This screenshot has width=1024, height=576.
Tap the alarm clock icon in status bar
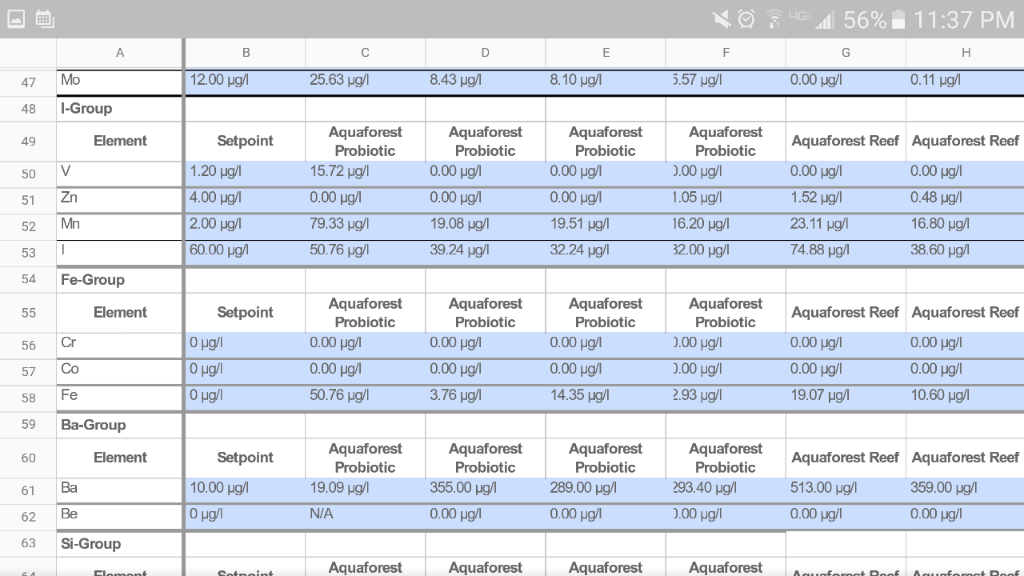(746, 20)
